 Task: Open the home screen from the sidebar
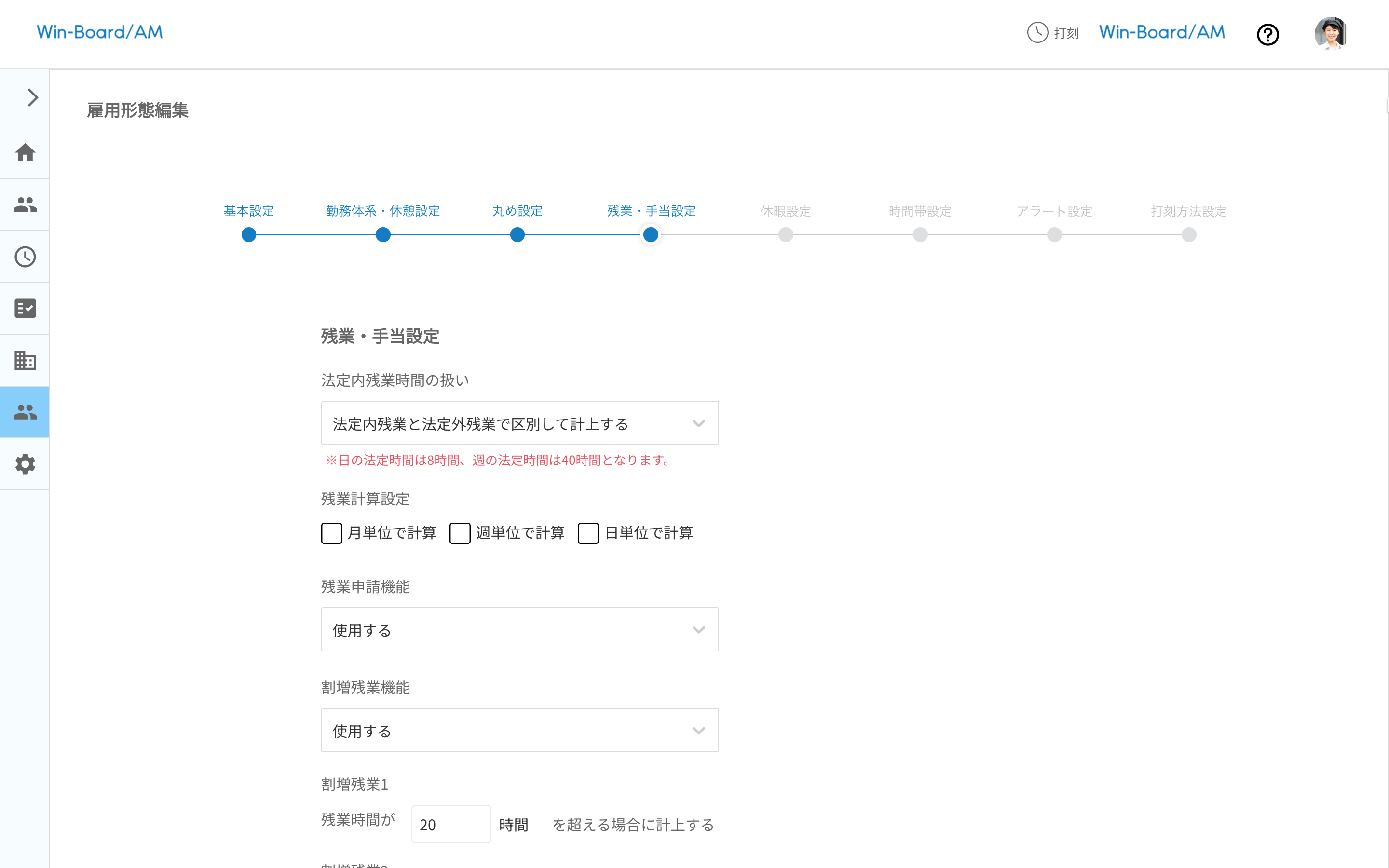click(x=25, y=153)
